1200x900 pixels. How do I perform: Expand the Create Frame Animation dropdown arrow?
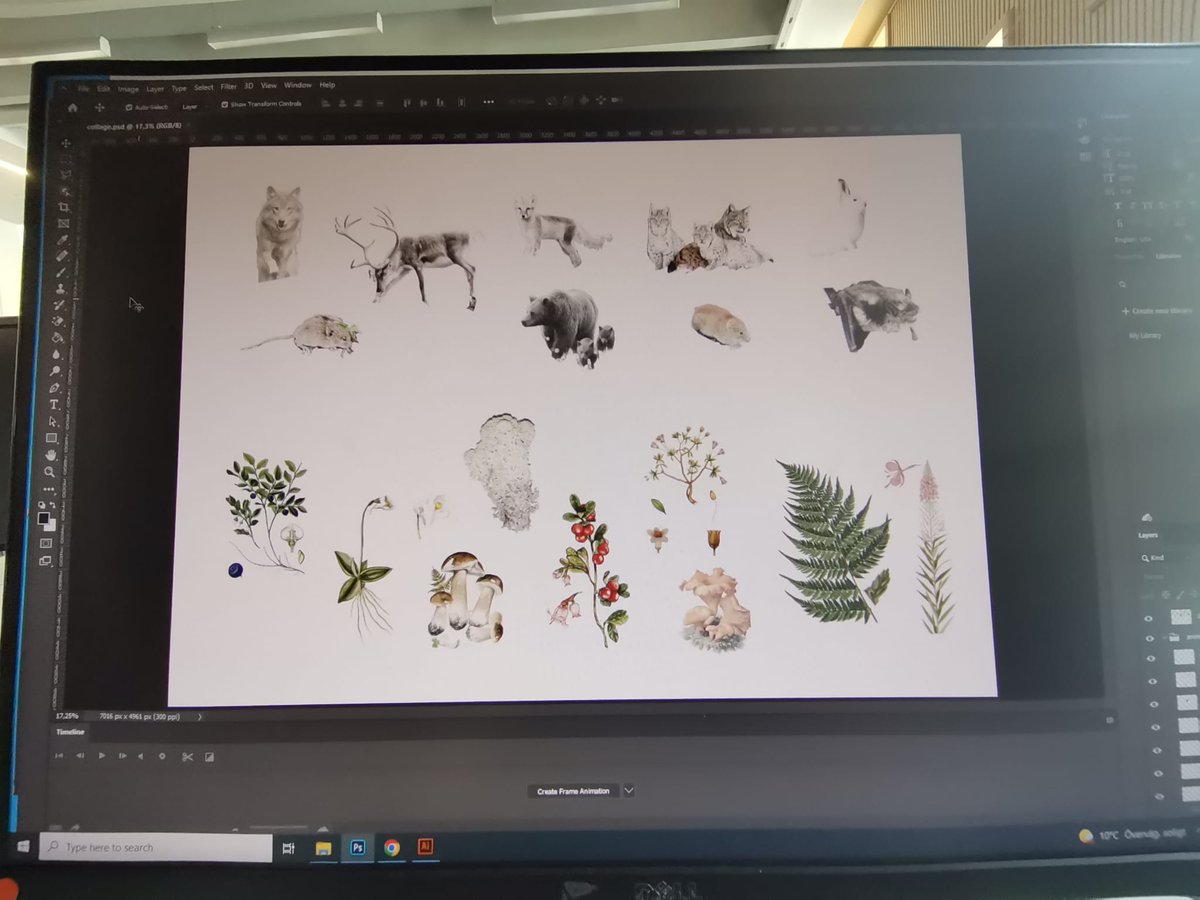629,790
